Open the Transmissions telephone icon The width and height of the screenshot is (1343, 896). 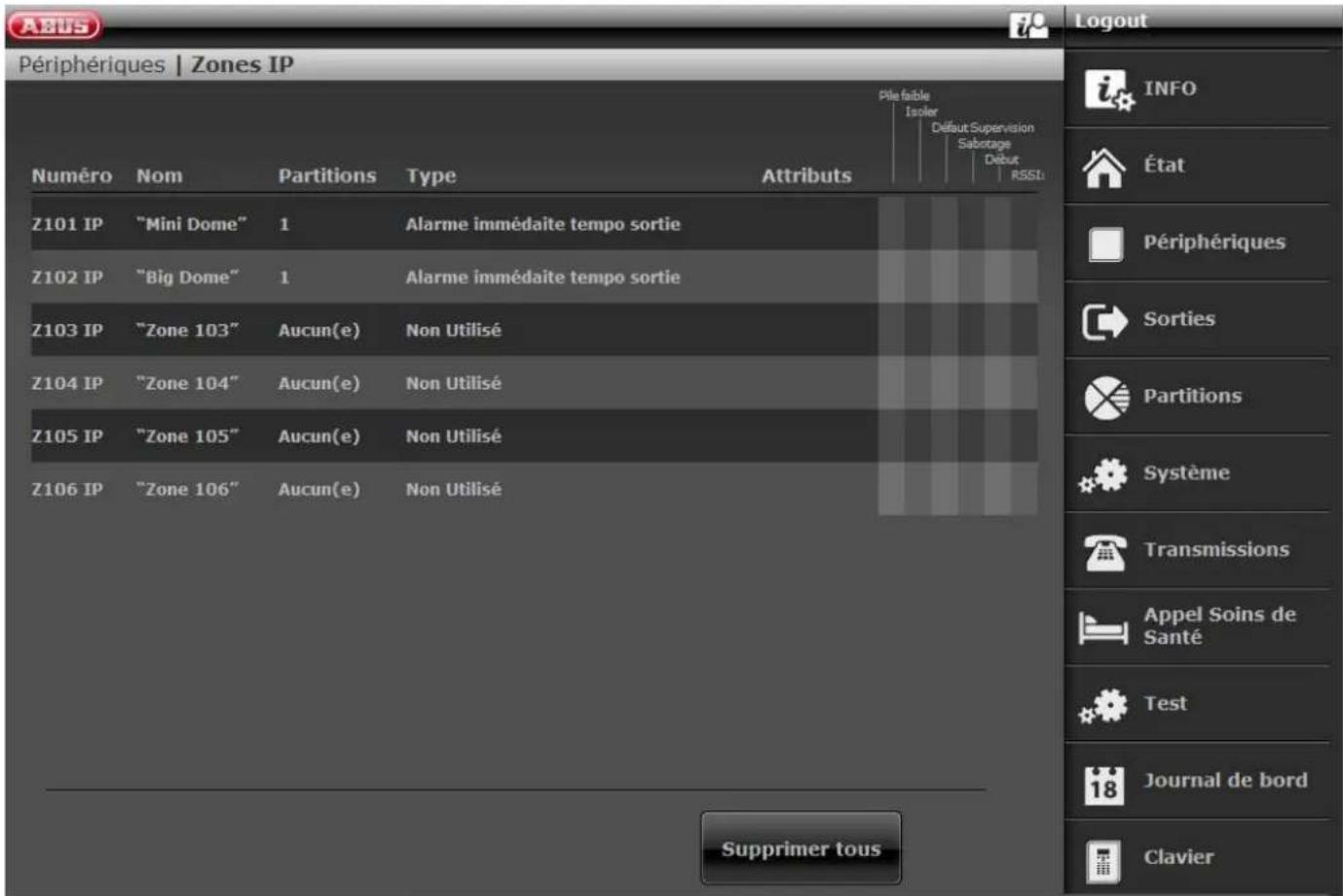[1104, 551]
